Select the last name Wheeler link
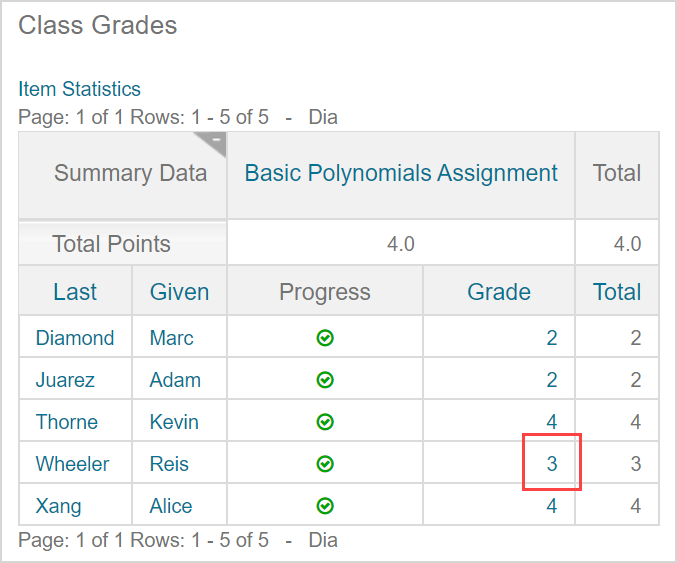 tap(72, 464)
